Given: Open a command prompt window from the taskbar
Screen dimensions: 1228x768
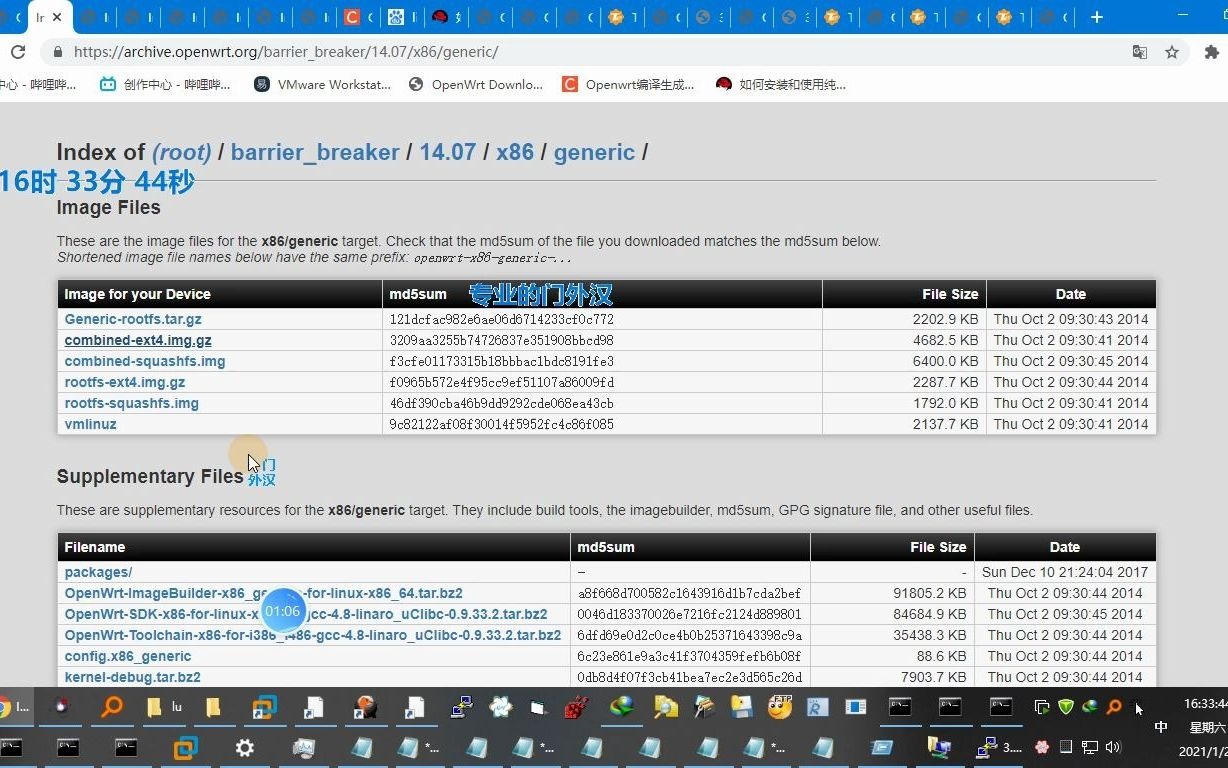Looking at the screenshot, I should coord(900,708).
